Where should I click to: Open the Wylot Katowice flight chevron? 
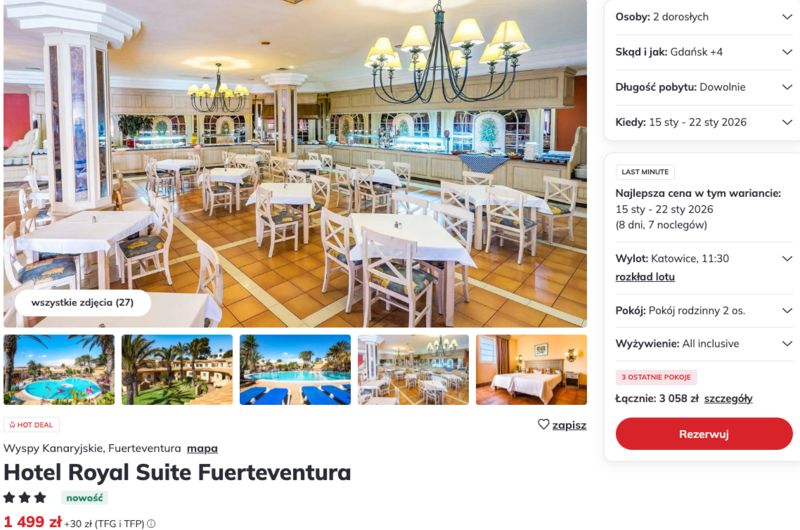(x=787, y=259)
